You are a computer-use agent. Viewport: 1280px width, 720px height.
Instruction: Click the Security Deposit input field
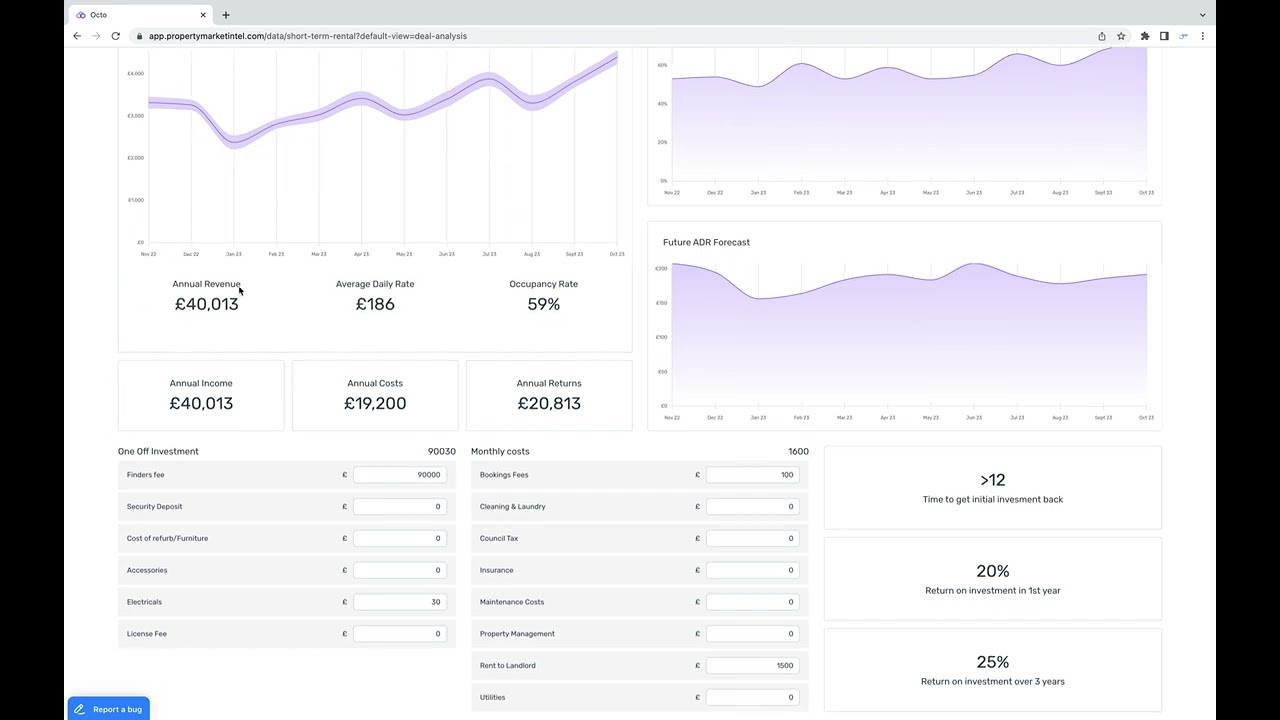click(x=399, y=507)
